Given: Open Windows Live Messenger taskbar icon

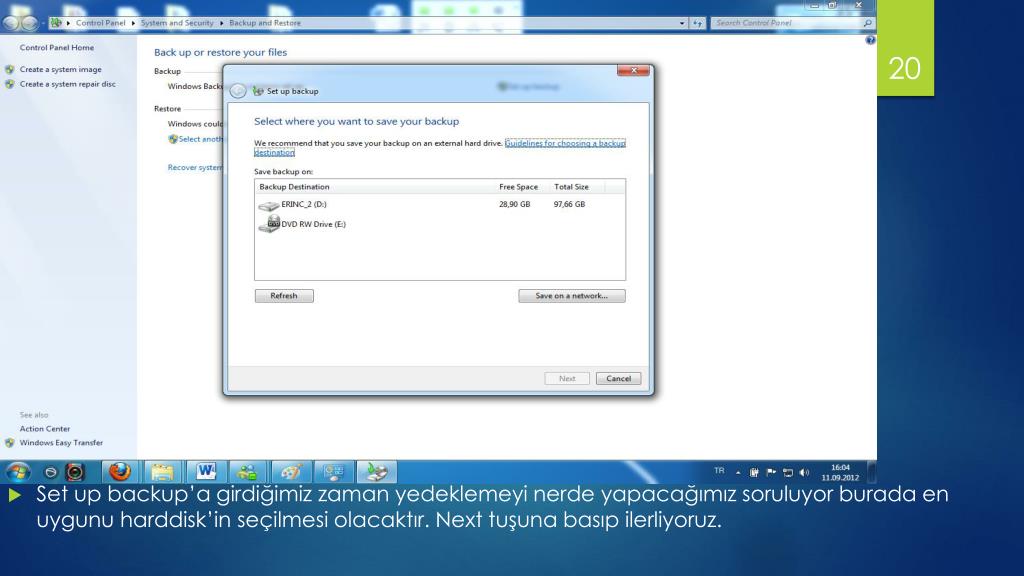Looking at the screenshot, I should tap(248, 472).
